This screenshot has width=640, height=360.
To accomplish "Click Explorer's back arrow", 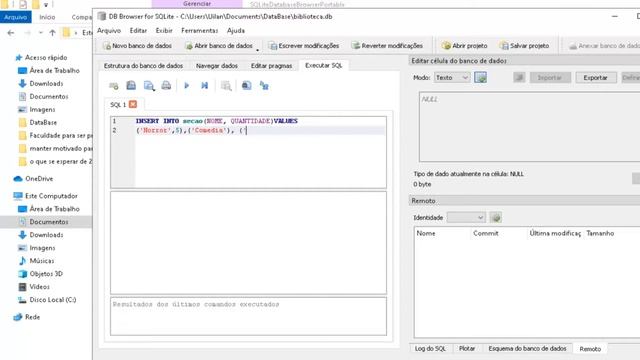I will (x=11, y=33).
